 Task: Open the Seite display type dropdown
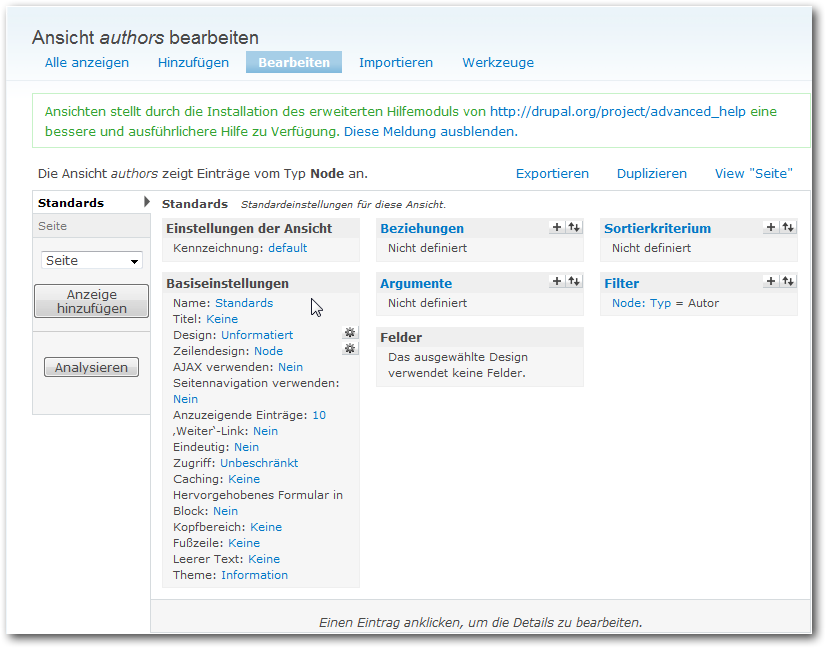coord(92,260)
